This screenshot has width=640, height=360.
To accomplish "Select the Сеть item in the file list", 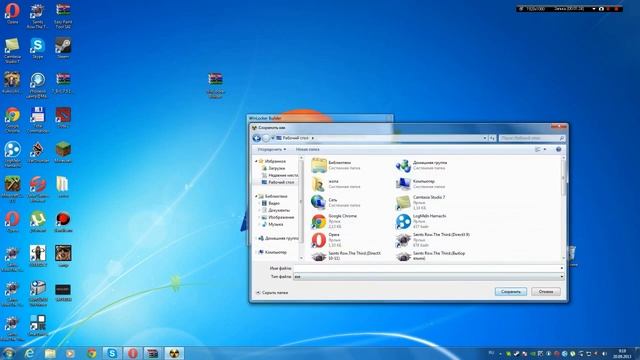I will [x=336, y=202].
